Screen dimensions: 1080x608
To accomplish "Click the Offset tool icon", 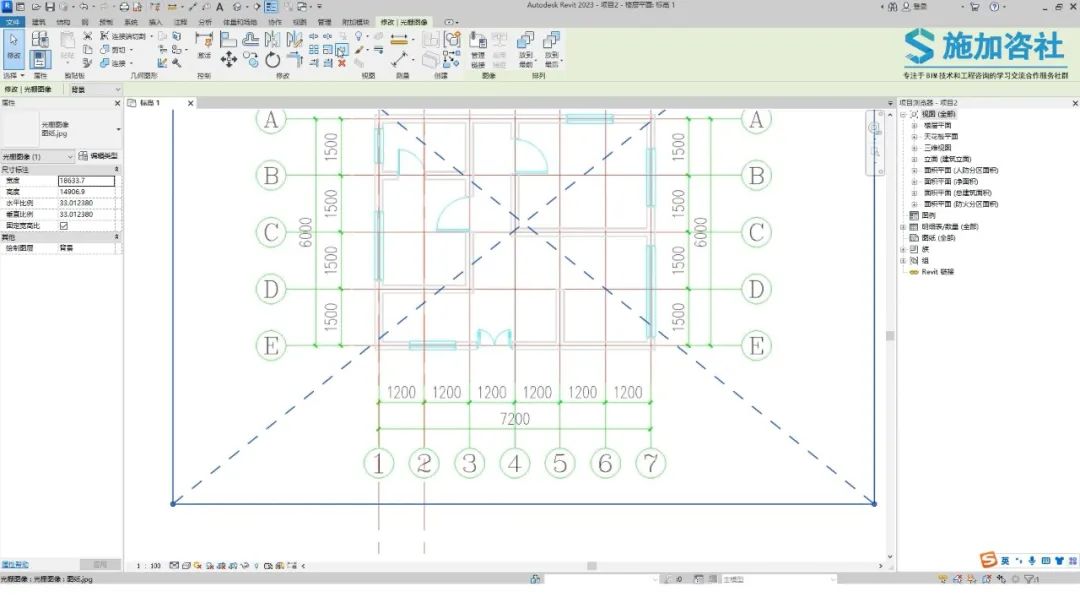I will [251, 39].
